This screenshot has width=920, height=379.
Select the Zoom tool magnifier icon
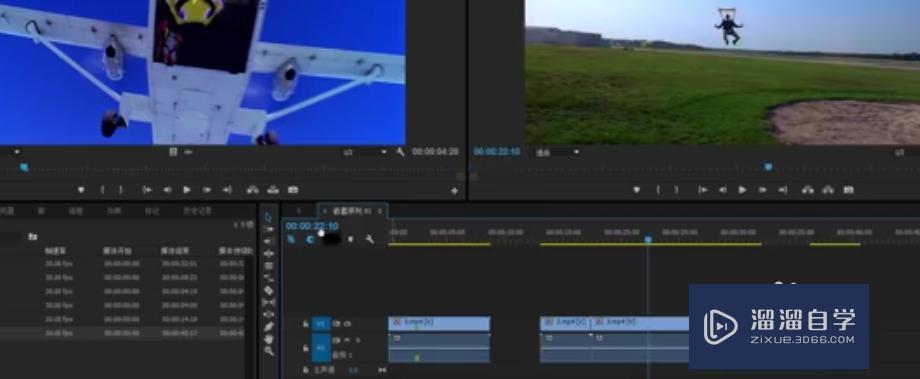click(x=269, y=351)
